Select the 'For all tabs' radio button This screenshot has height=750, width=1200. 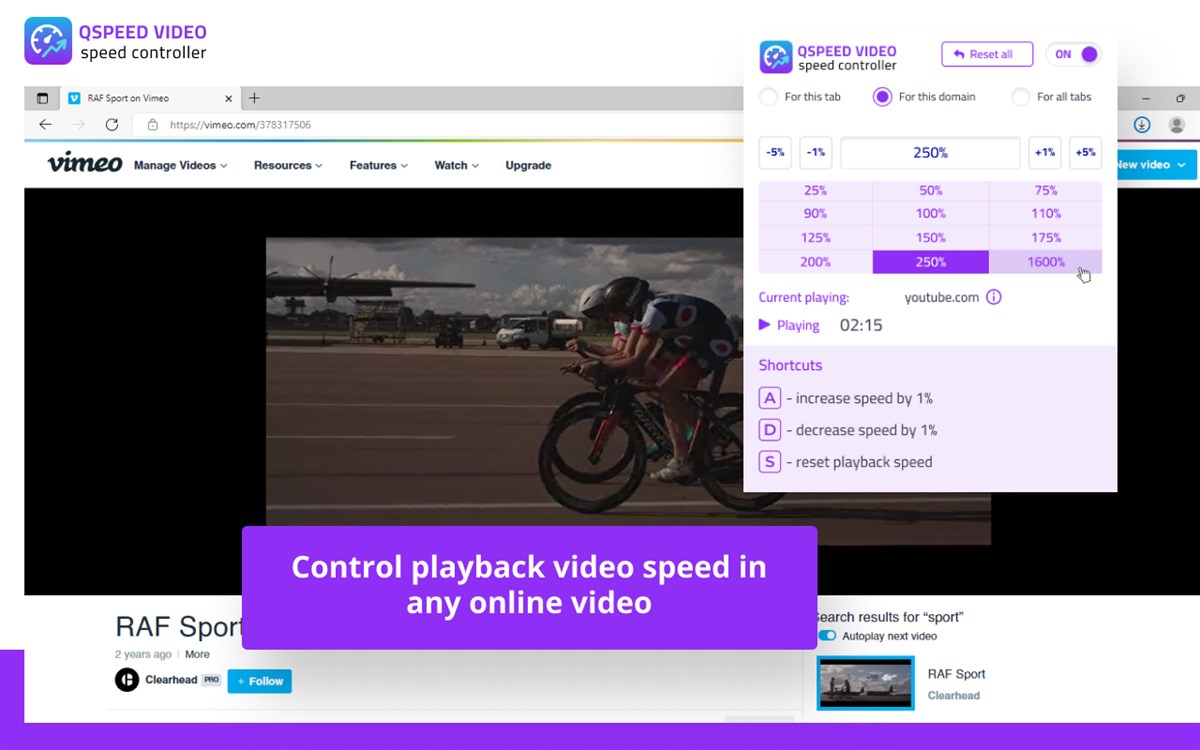(1020, 97)
